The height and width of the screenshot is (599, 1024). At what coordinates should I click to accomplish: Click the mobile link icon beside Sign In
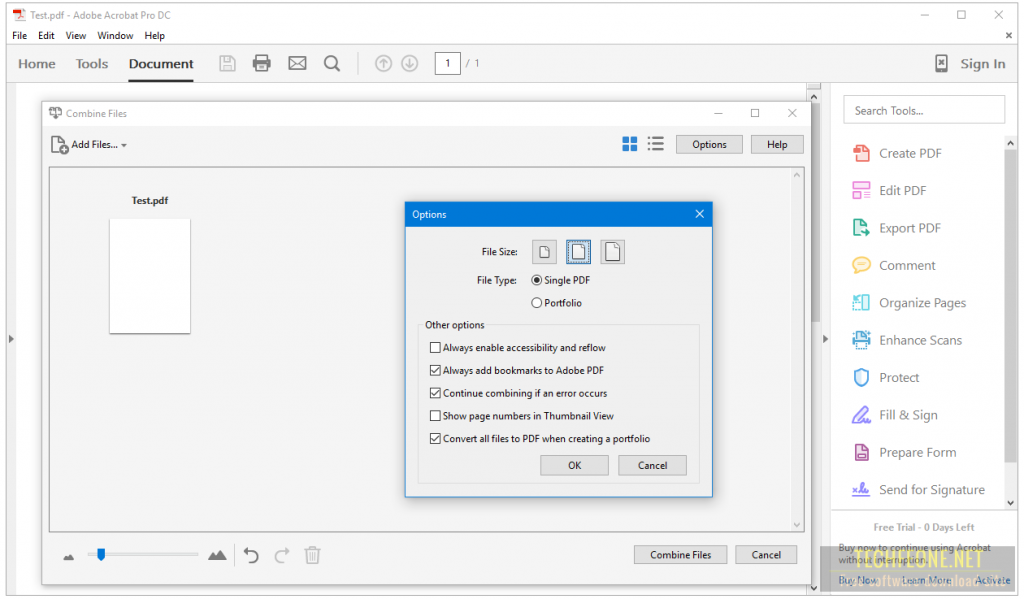941,63
